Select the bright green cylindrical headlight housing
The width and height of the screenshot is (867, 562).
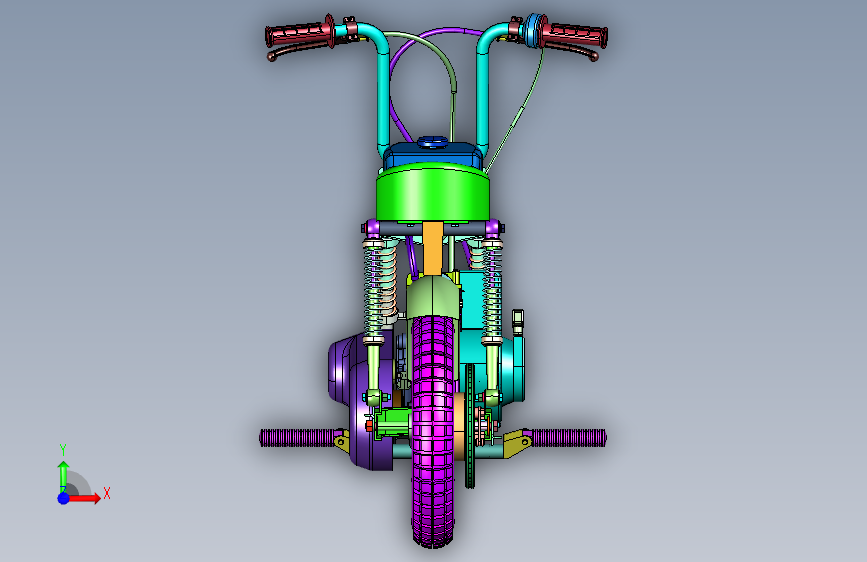pyautogui.click(x=433, y=194)
